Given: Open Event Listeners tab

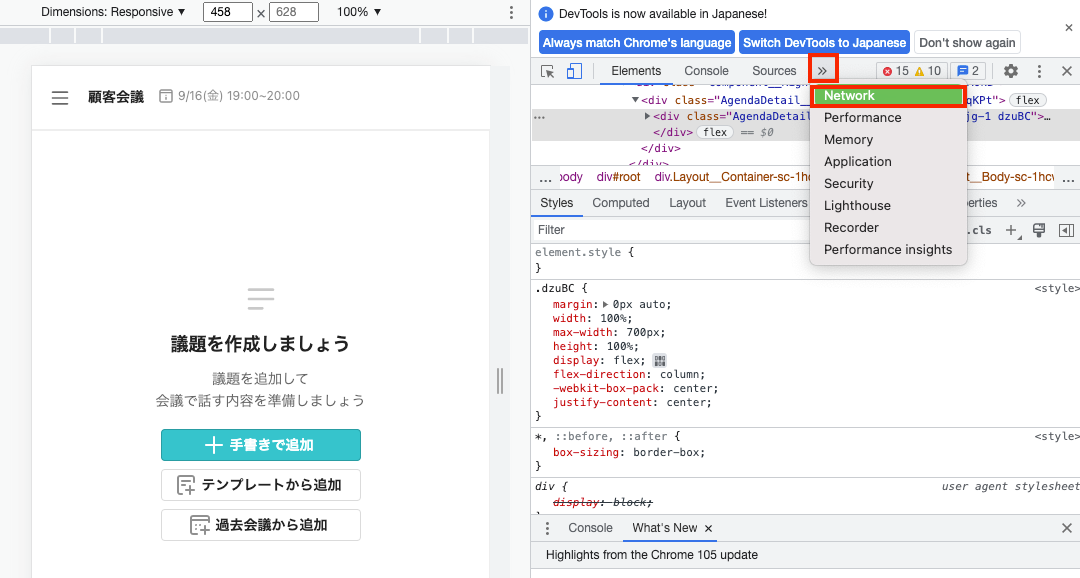Looking at the screenshot, I should (766, 203).
